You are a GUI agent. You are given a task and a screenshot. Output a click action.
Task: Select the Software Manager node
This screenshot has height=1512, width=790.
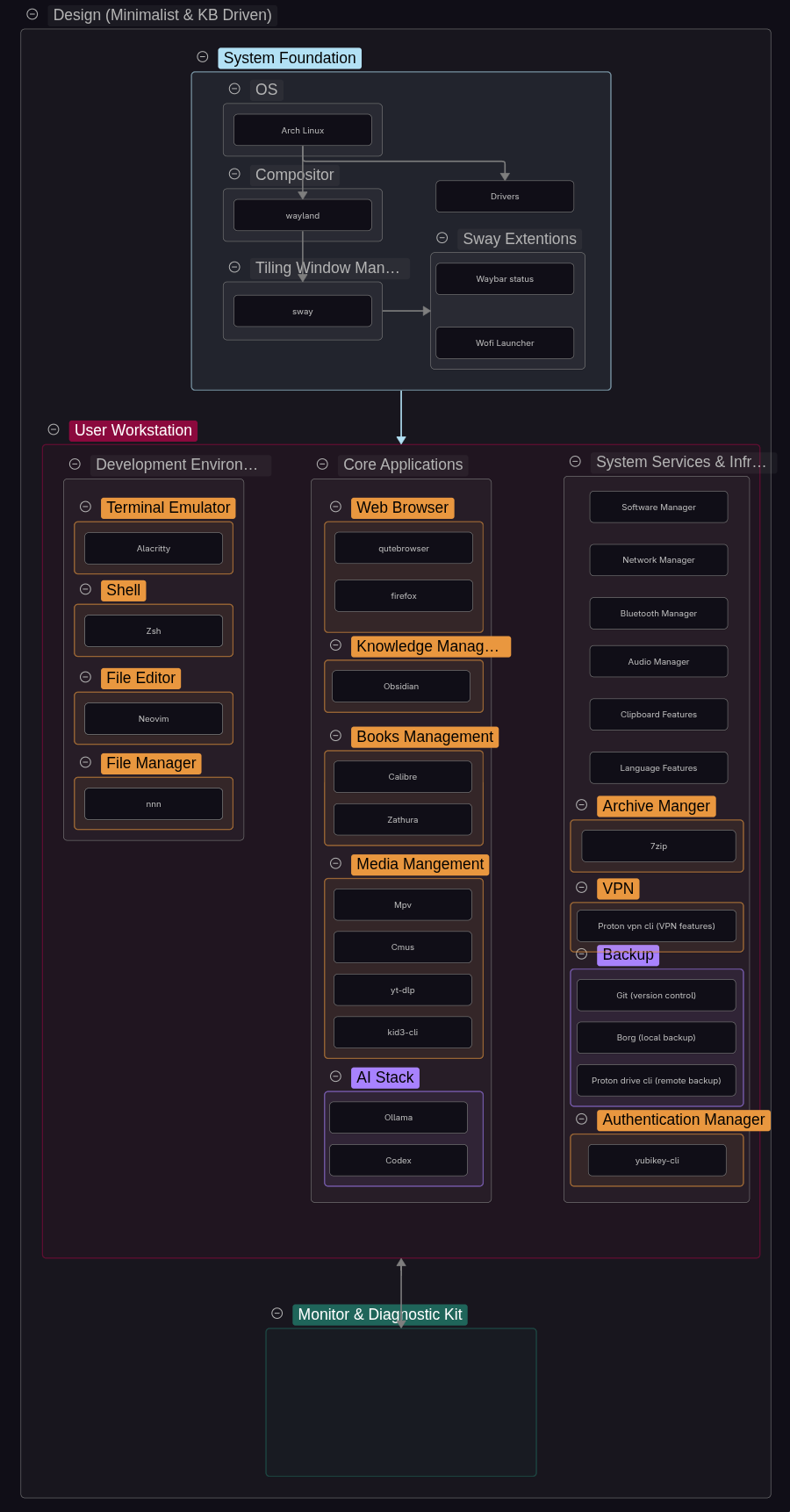point(658,507)
